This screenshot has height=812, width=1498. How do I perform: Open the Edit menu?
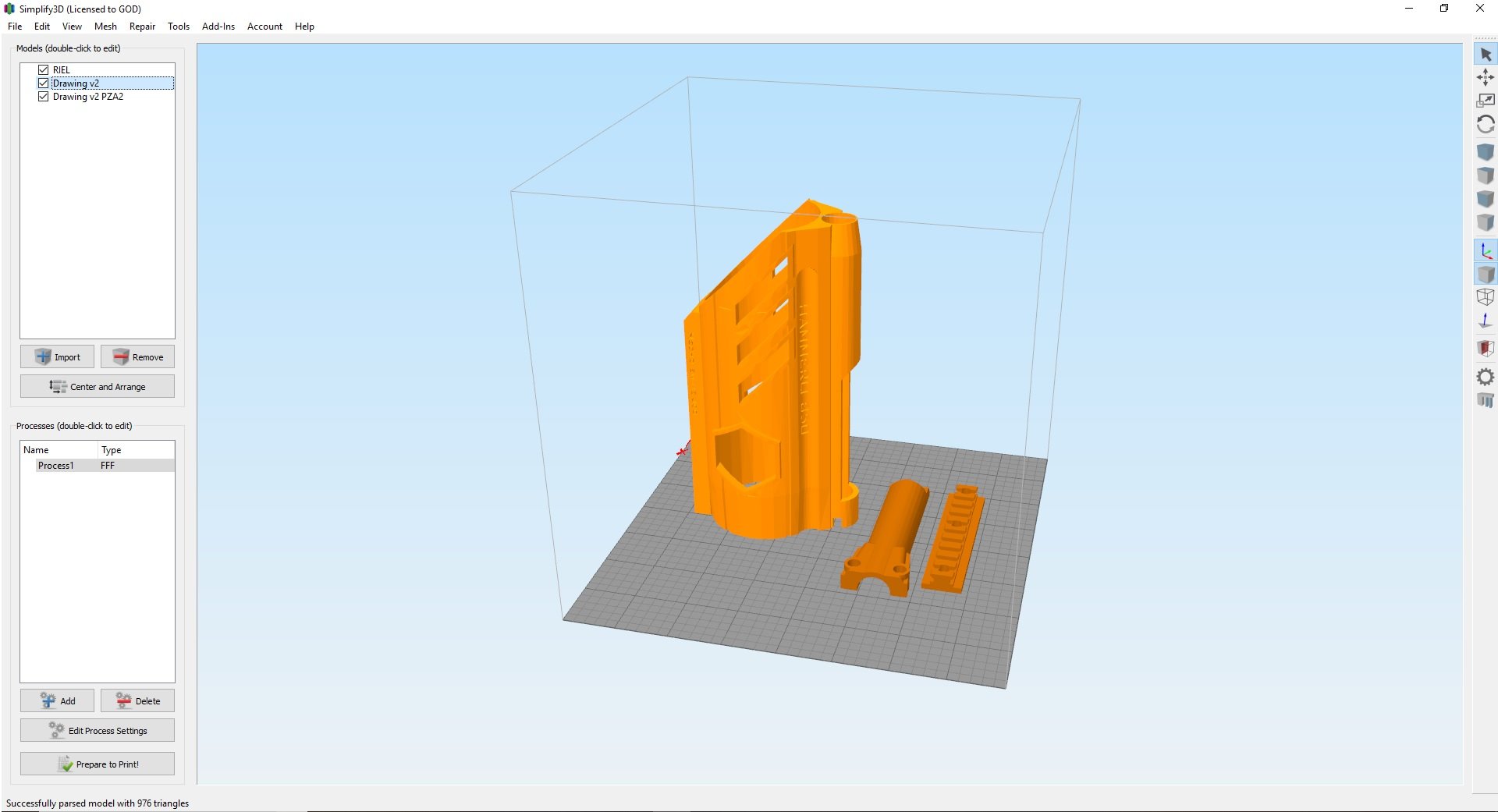[x=42, y=27]
